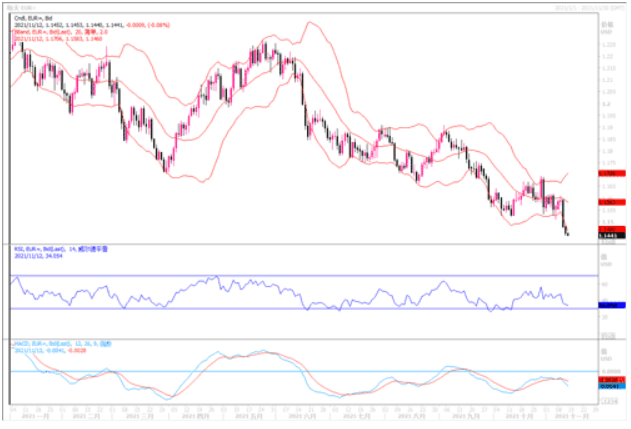Click the MACD zero horizontal line

[x=300, y=371]
